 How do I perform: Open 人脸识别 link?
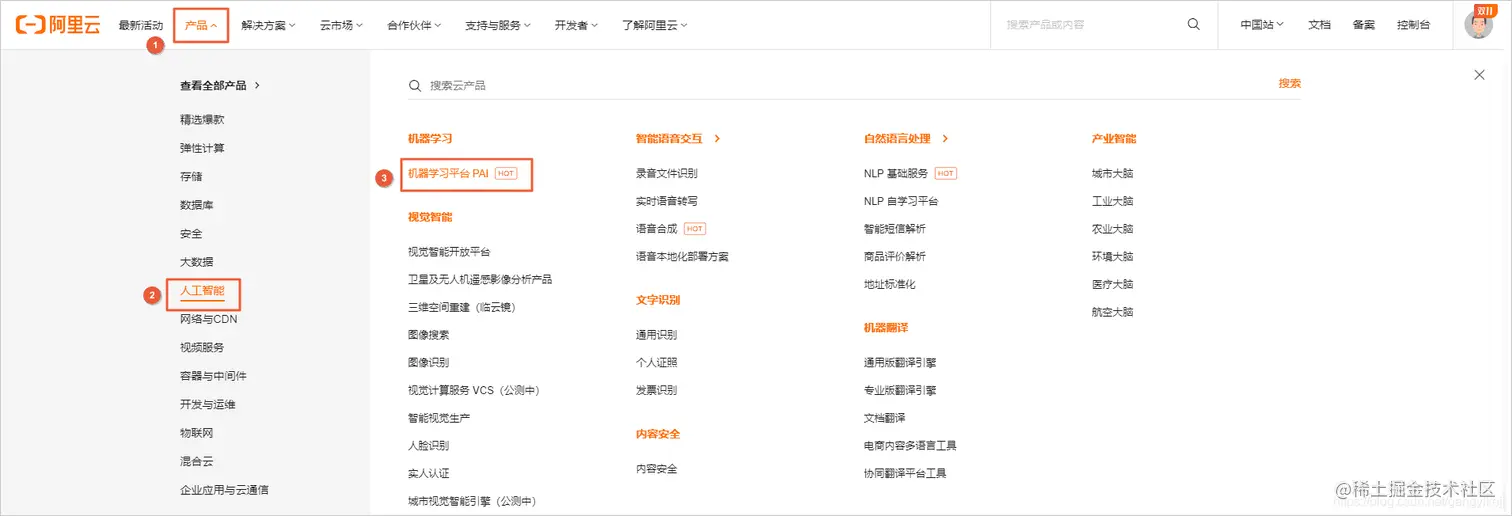pos(428,445)
